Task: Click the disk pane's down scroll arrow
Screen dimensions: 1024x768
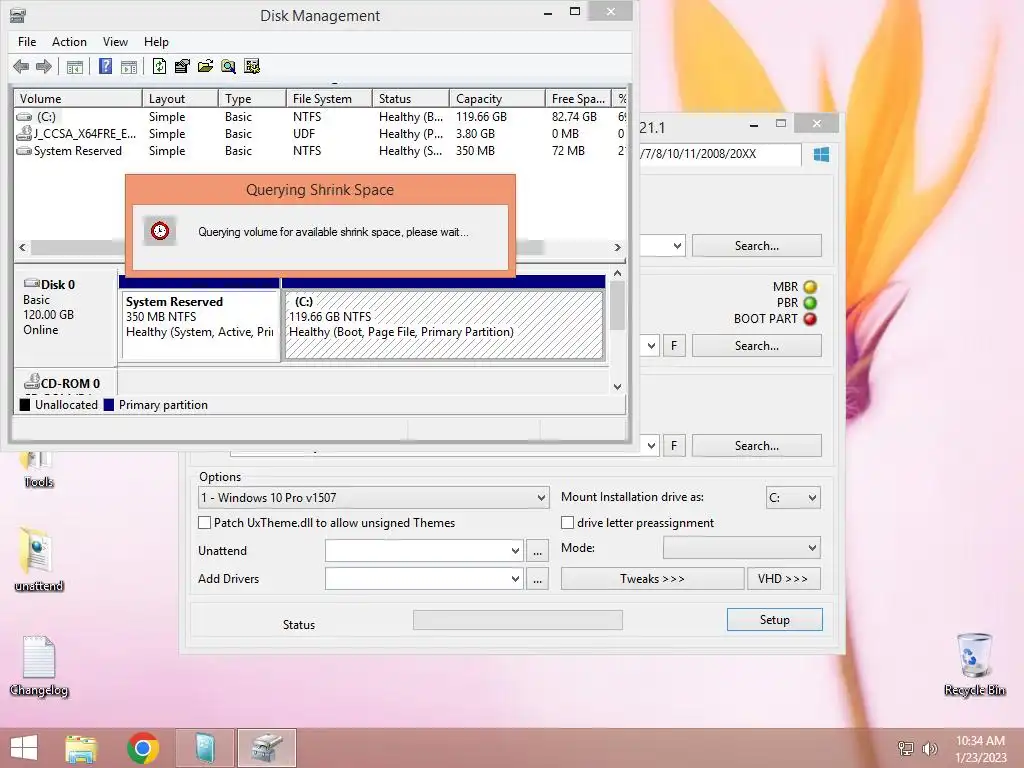Action: pyautogui.click(x=617, y=387)
